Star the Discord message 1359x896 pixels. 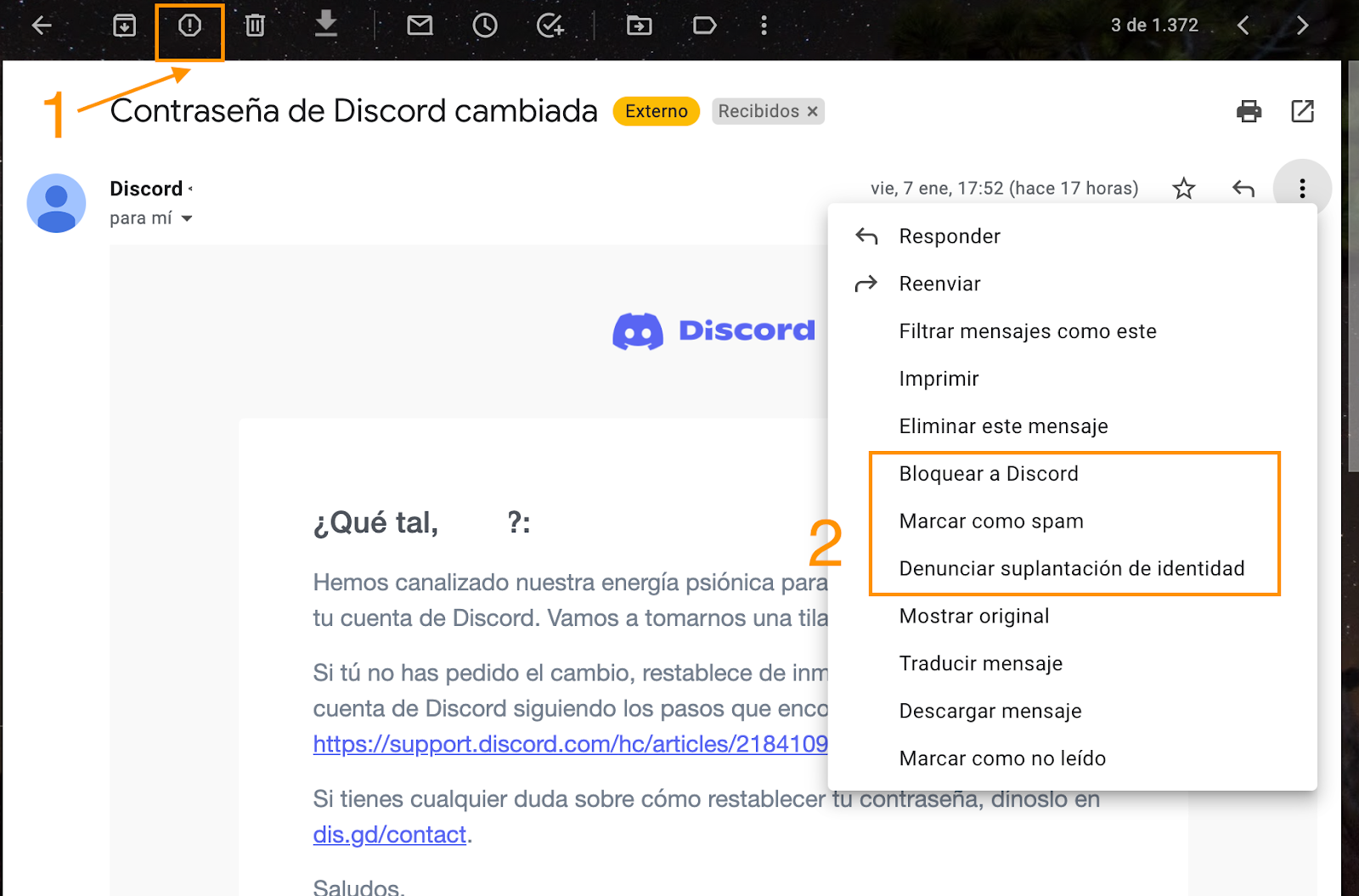point(1184,189)
